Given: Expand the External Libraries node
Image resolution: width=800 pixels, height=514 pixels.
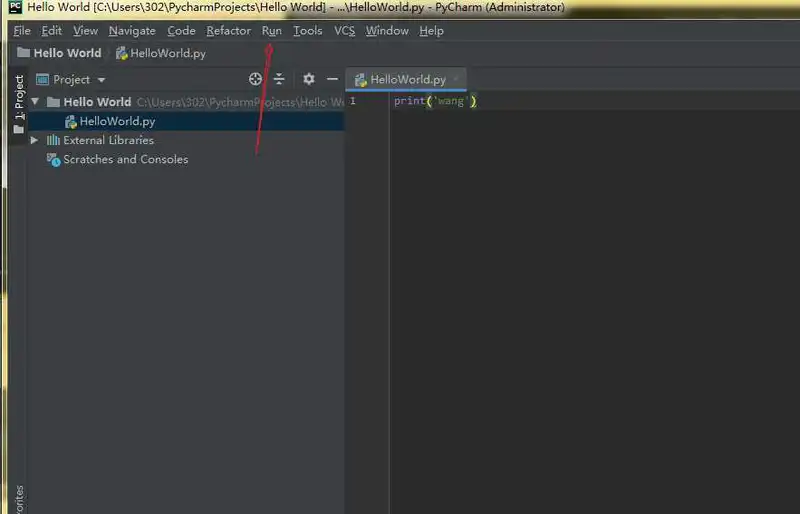Looking at the screenshot, I should 34,140.
